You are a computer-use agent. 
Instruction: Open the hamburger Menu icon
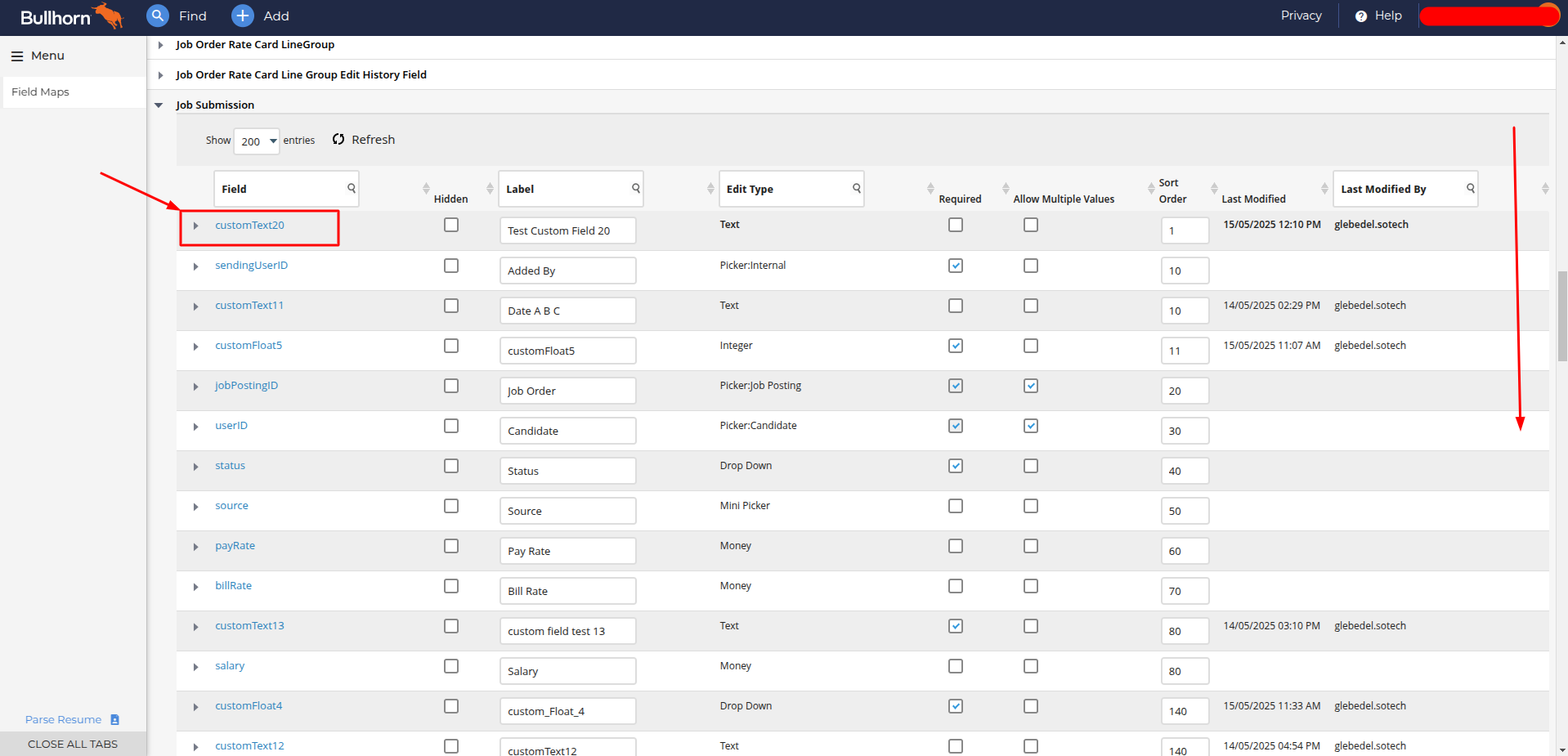(17, 56)
